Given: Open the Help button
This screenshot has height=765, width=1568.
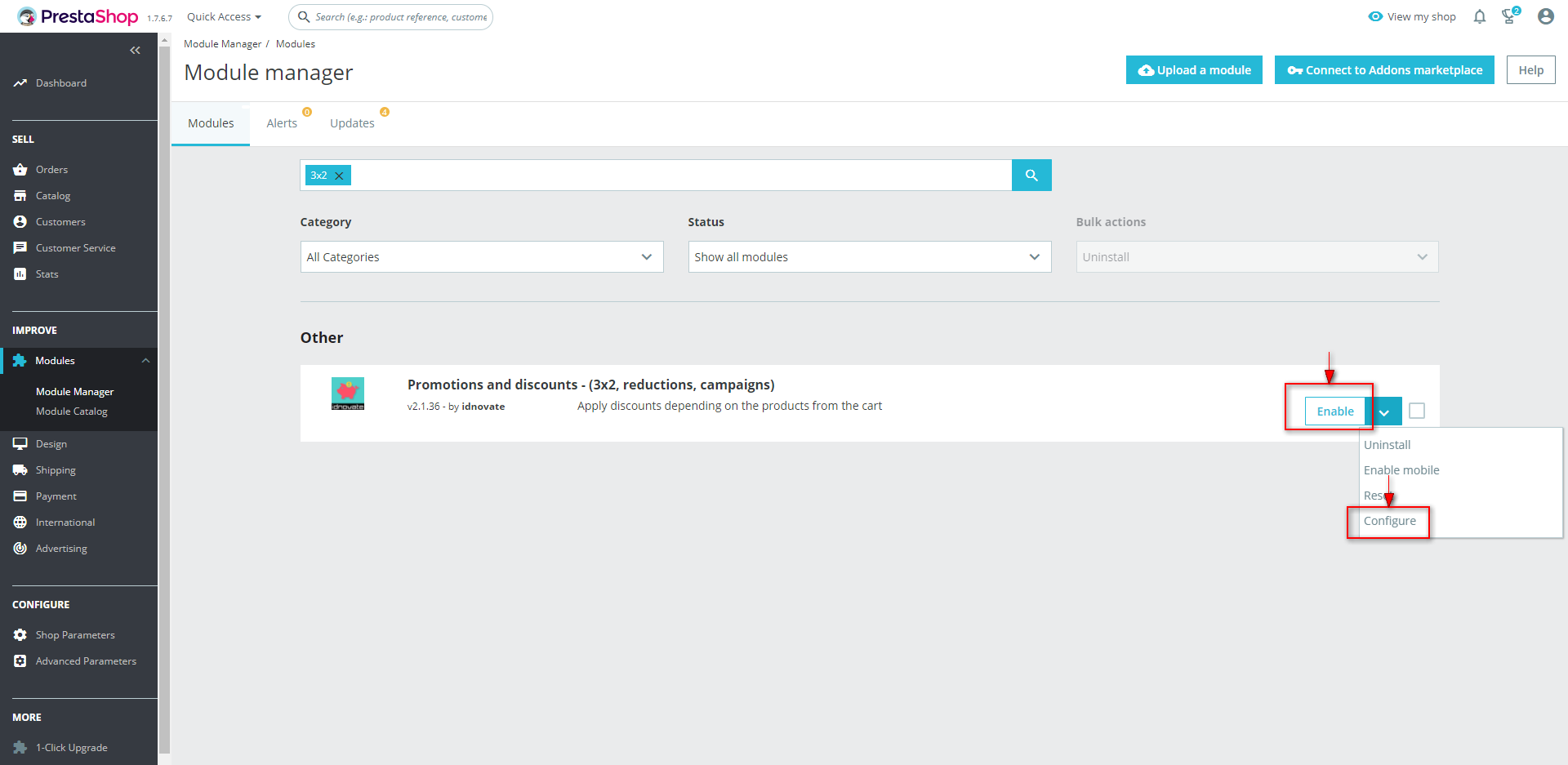Looking at the screenshot, I should point(1531,70).
